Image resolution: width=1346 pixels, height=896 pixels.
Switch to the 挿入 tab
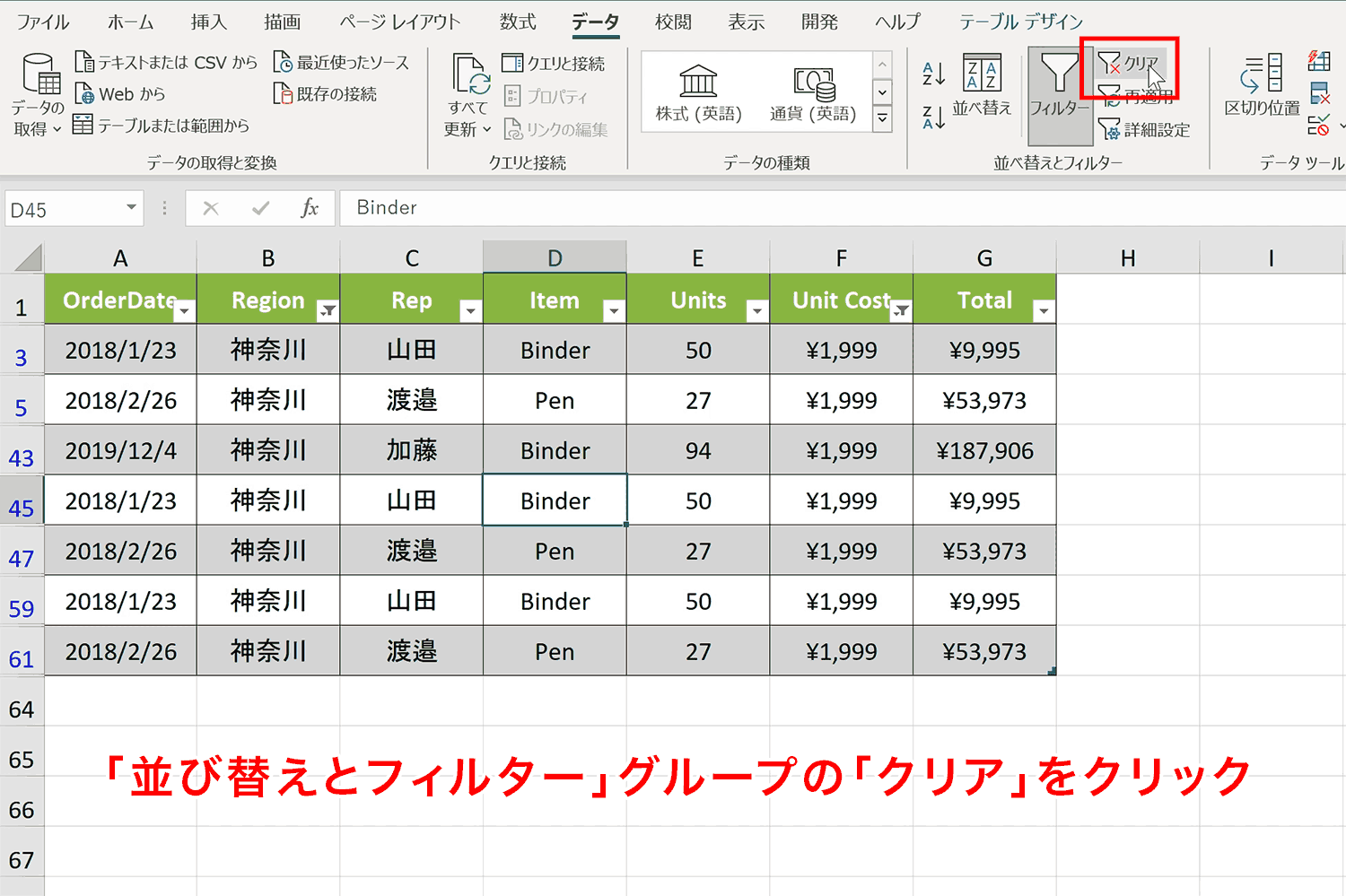click(x=209, y=22)
